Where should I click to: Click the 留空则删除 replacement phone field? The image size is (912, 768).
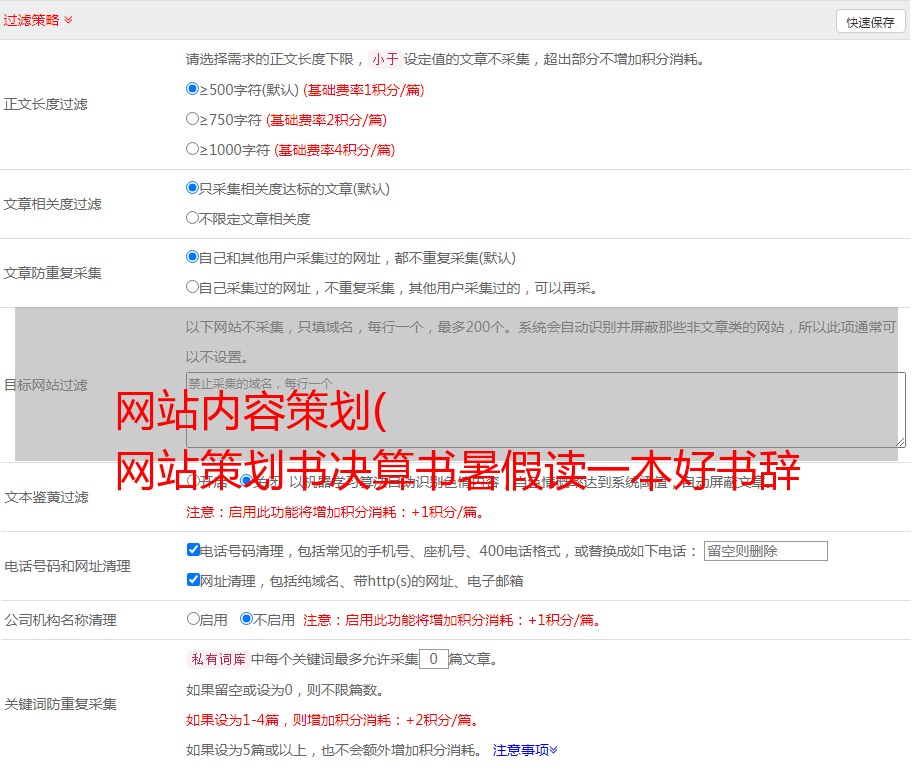click(765, 551)
